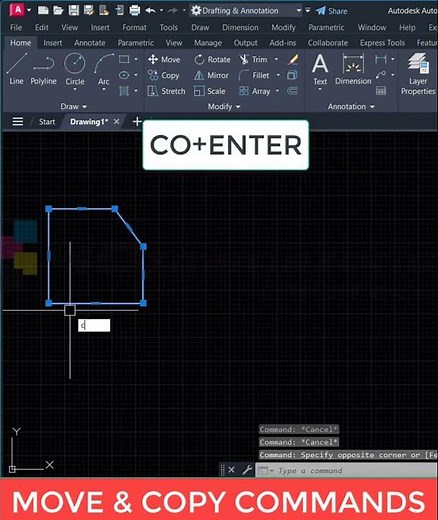This screenshot has width=438, height=520.
Task: Click the Offset icon in Modify panel
Action: (292, 91)
